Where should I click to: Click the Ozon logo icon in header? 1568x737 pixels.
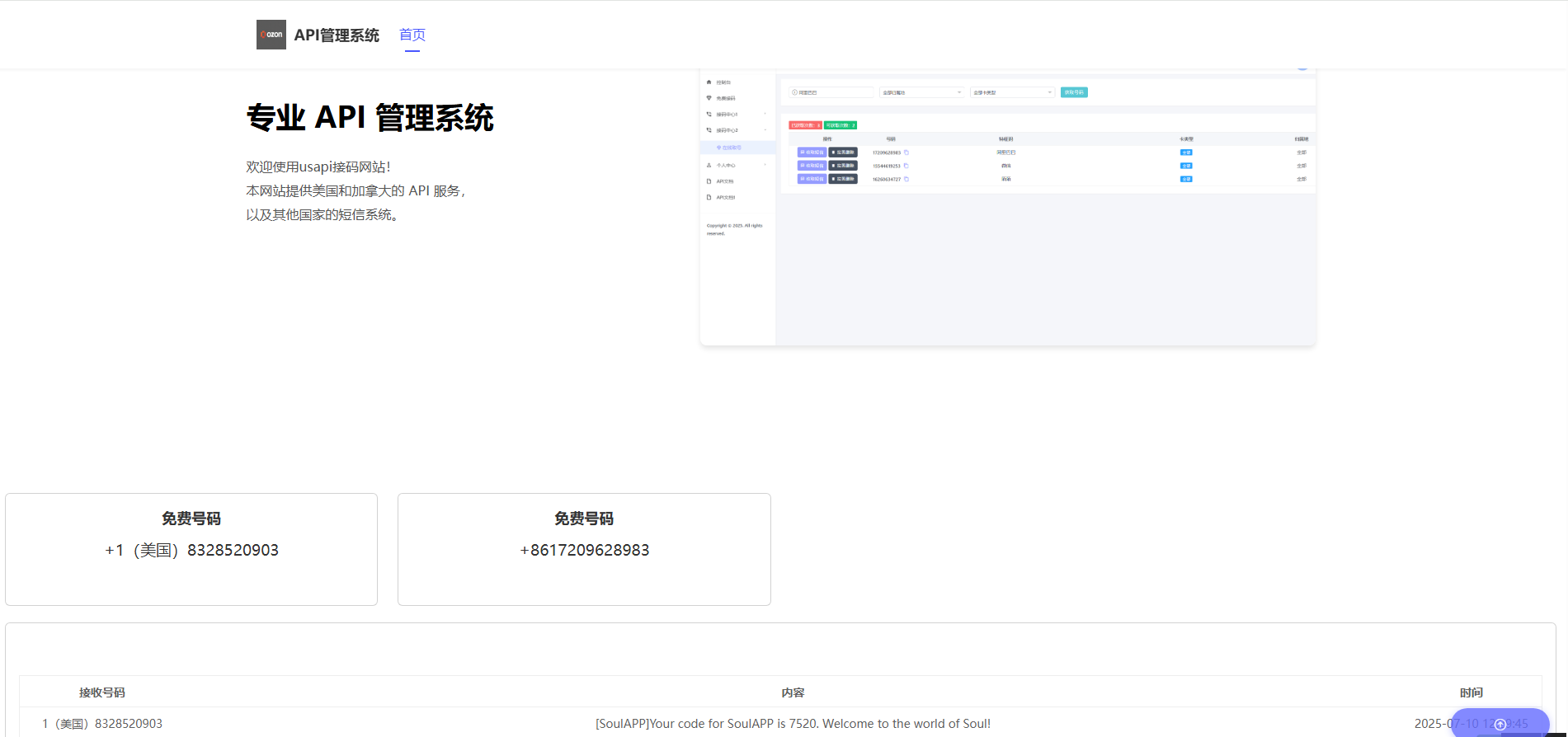coord(271,35)
